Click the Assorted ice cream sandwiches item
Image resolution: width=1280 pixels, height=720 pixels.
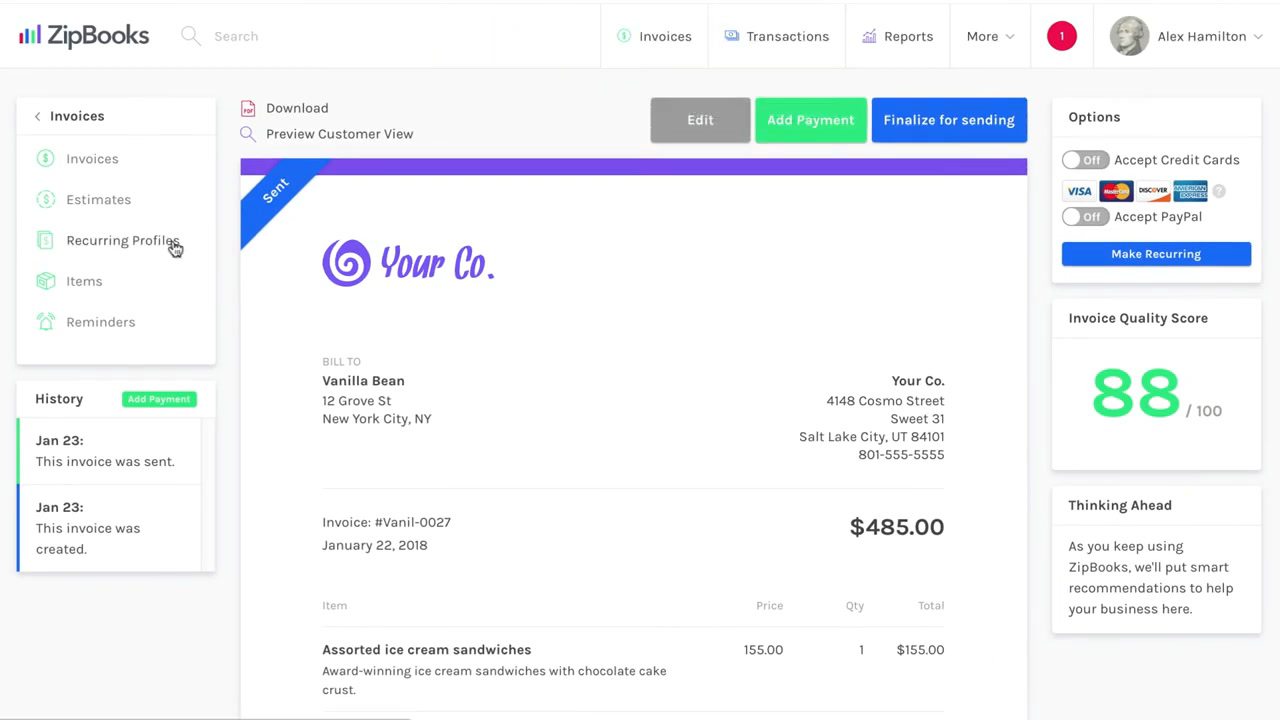(x=426, y=650)
